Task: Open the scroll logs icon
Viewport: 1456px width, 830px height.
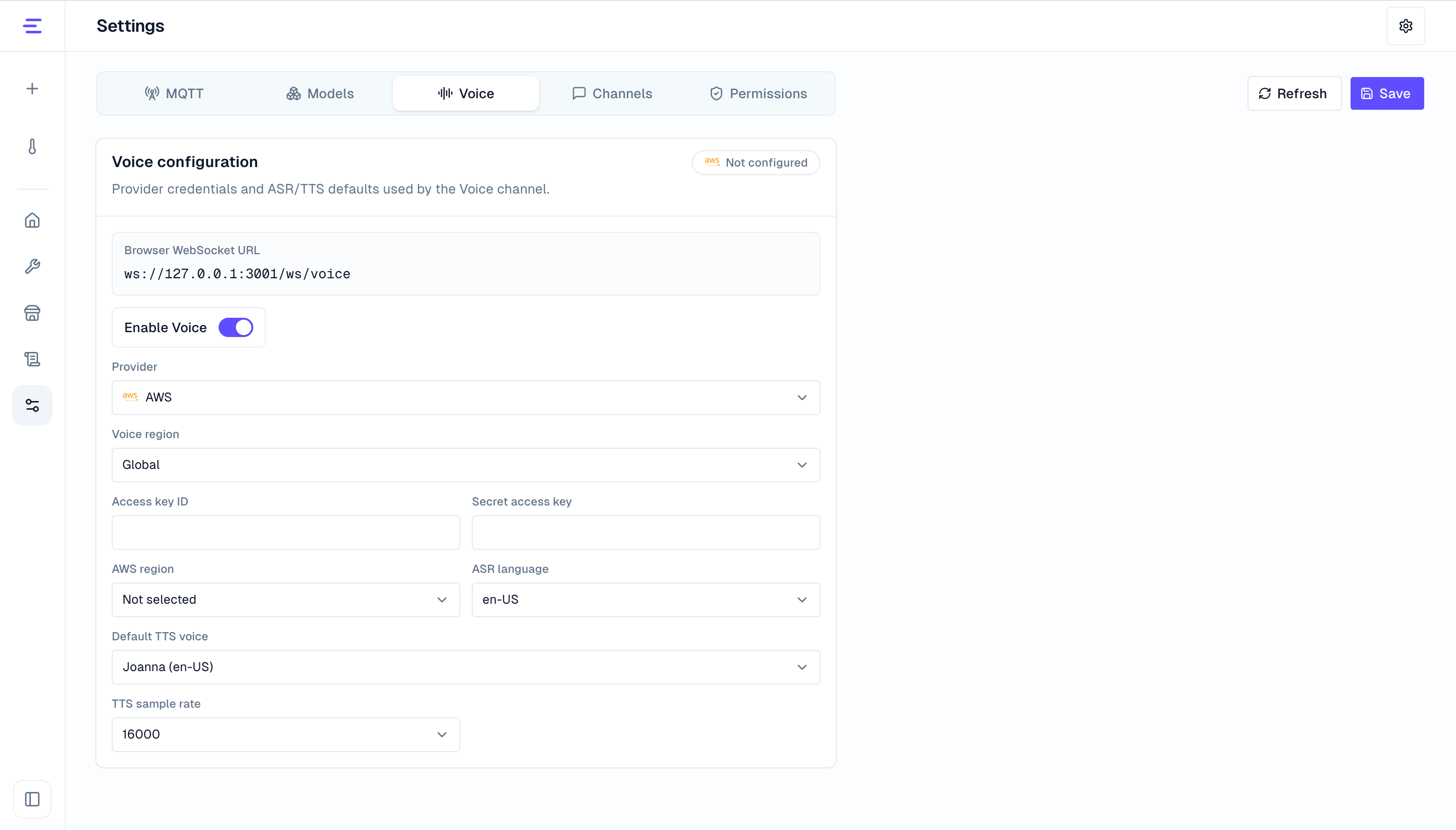Action: coord(32,359)
